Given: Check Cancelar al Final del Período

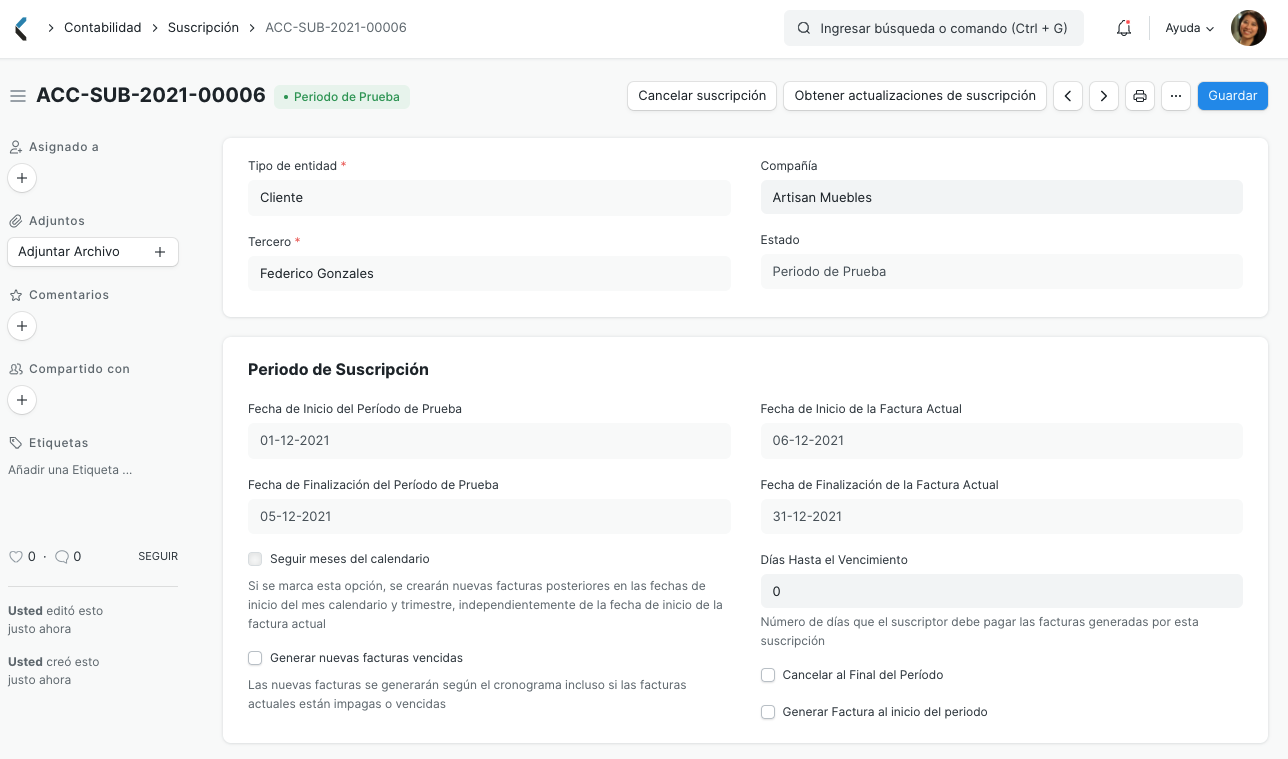Looking at the screenshot, I should 768,675.
